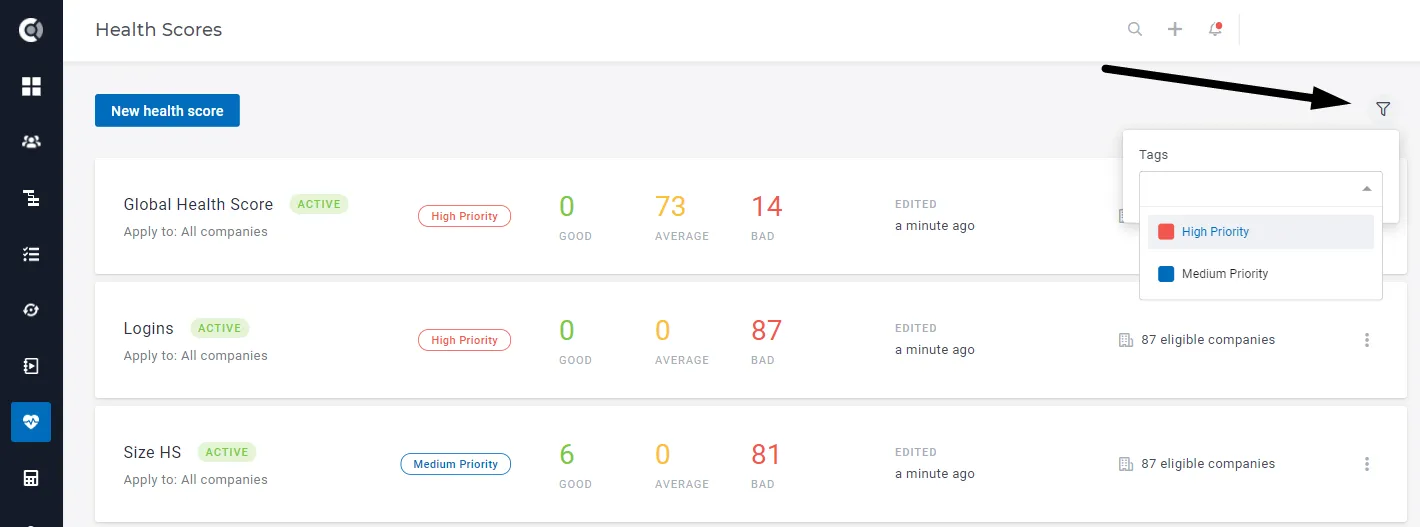This screenshot has height=527, width=1420.
Task: Click 87 eligible companies in Logins row
Action: click(x=1208, y=340)
